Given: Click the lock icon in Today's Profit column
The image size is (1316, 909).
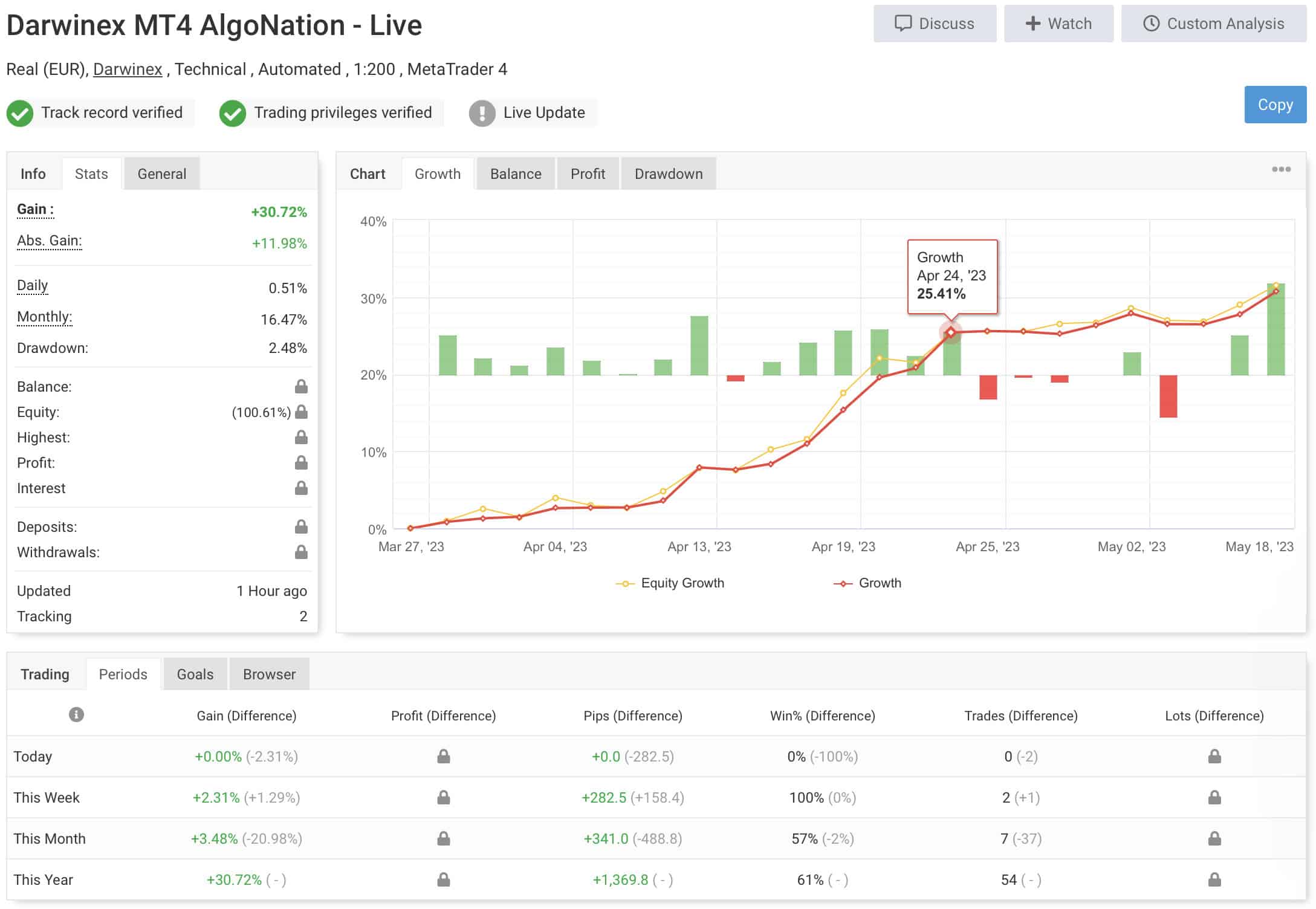Looking at the screenshot, I should tap(443, 757).
